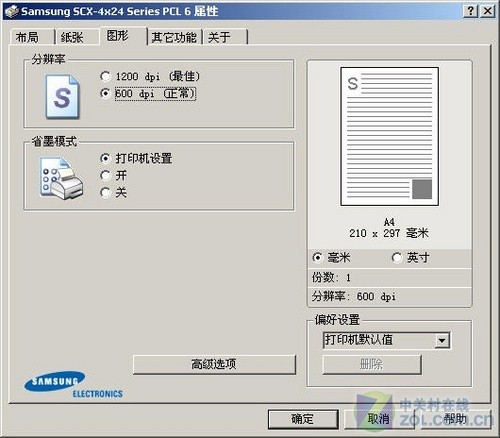Click the resolution document S icon
This screenshot has width=500, height=438.
pyautogui.click(x=63, y=97)
